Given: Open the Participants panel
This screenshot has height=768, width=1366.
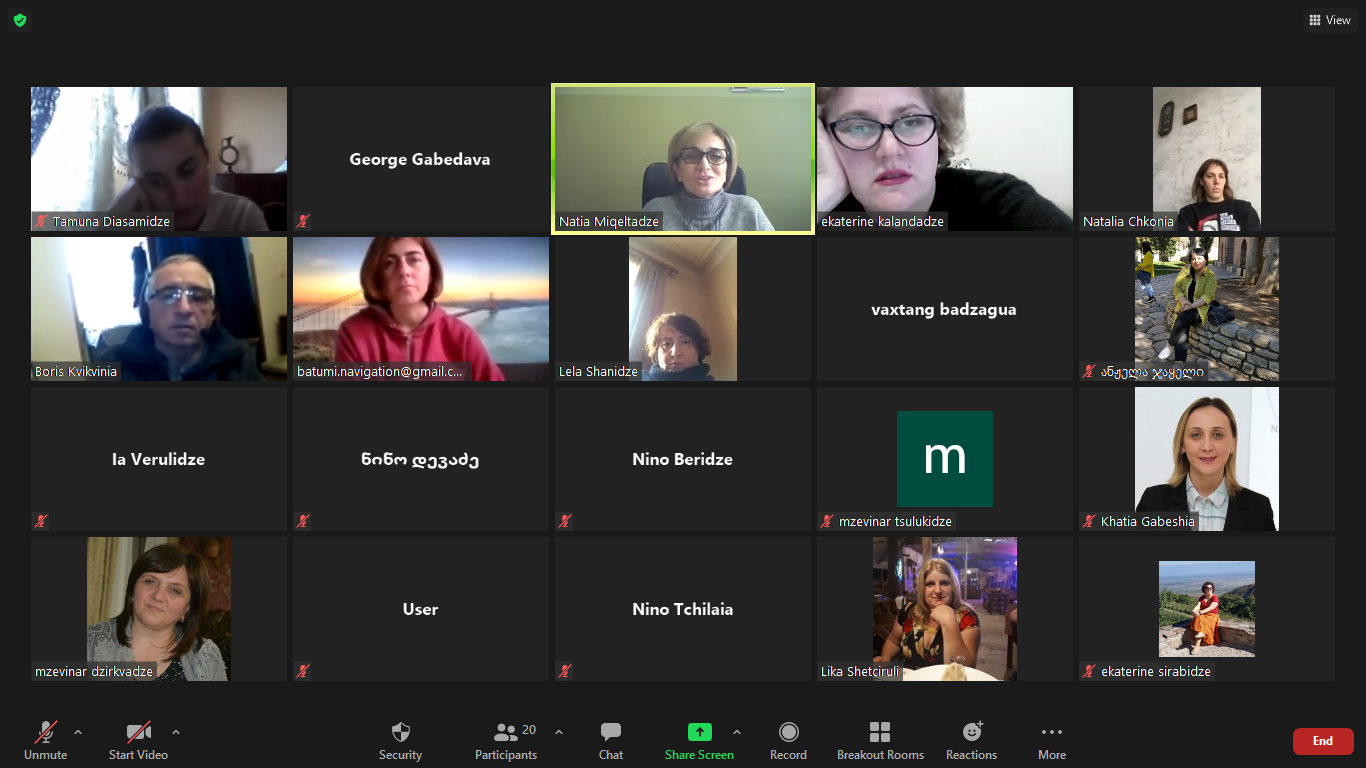Looking at the screenshot, I should point(506,741).
